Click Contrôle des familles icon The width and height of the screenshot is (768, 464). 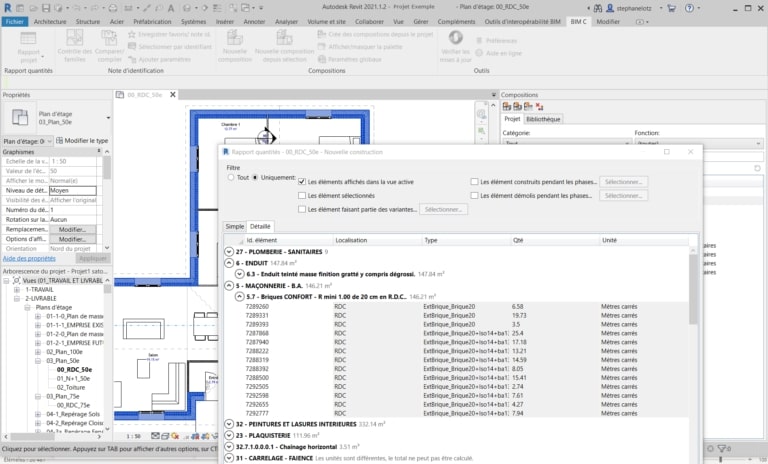74,39
